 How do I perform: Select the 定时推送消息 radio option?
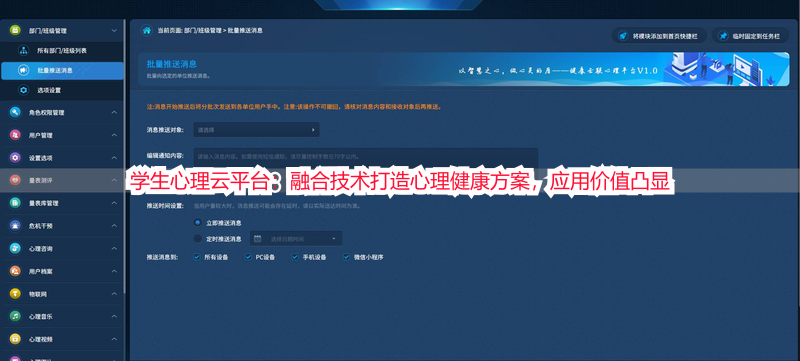coord(198,238)
